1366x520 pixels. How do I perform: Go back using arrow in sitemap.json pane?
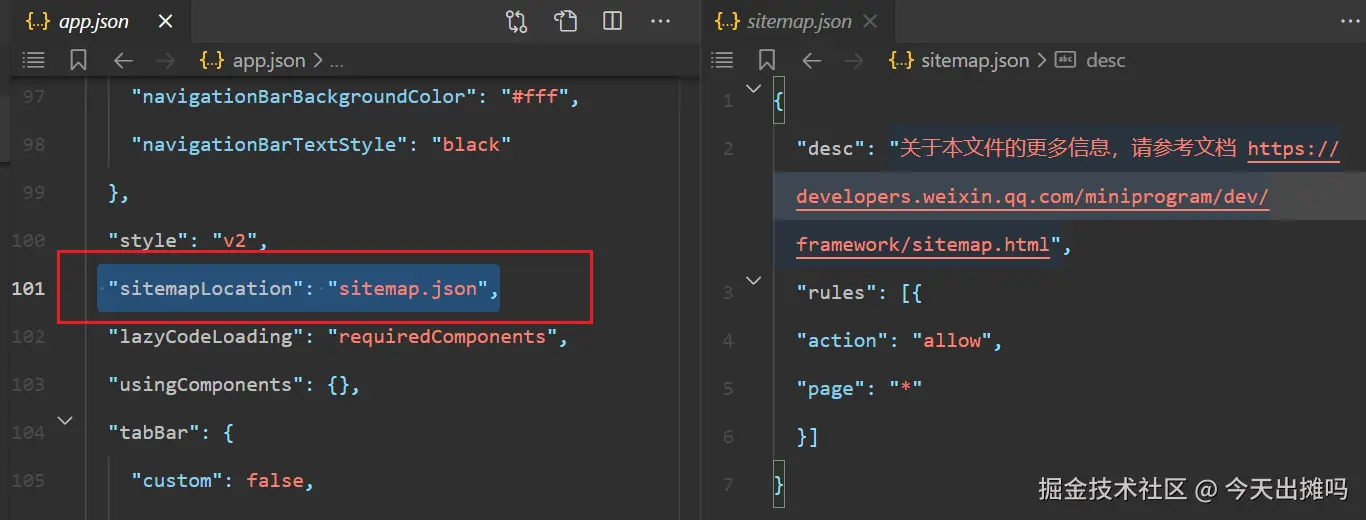point(812,61)
